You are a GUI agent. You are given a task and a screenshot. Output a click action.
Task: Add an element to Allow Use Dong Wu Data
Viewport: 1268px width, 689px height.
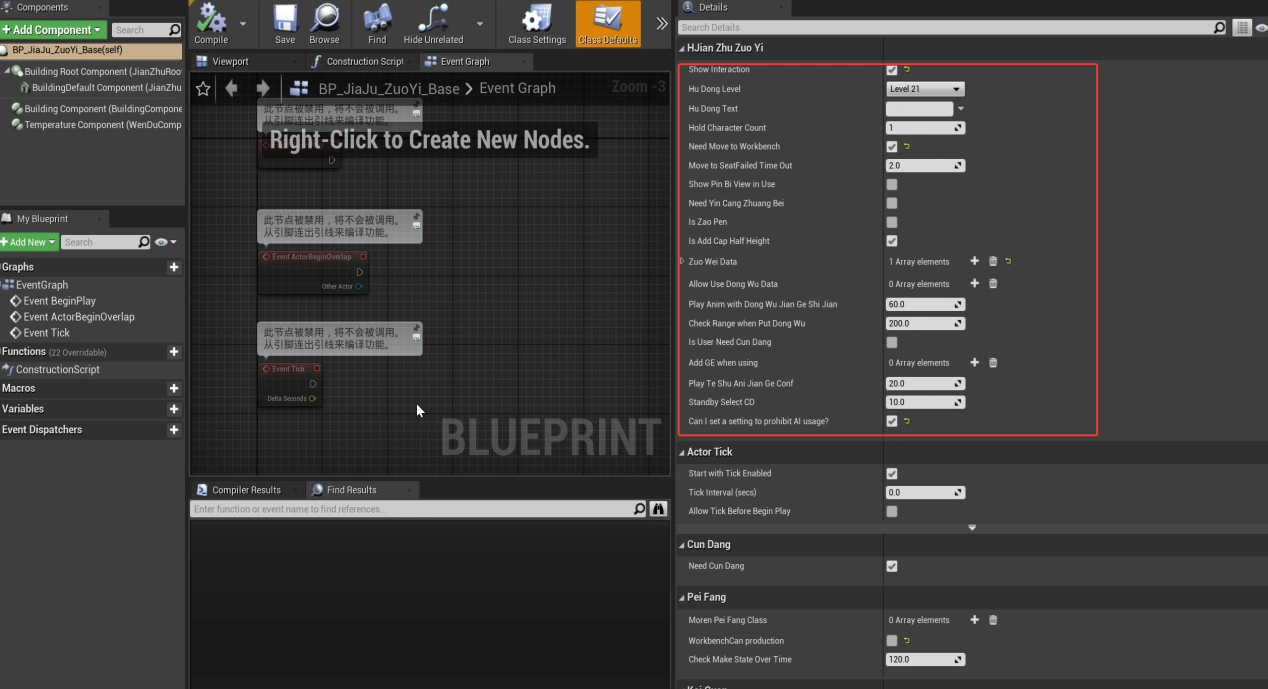(x=975, y=284)
